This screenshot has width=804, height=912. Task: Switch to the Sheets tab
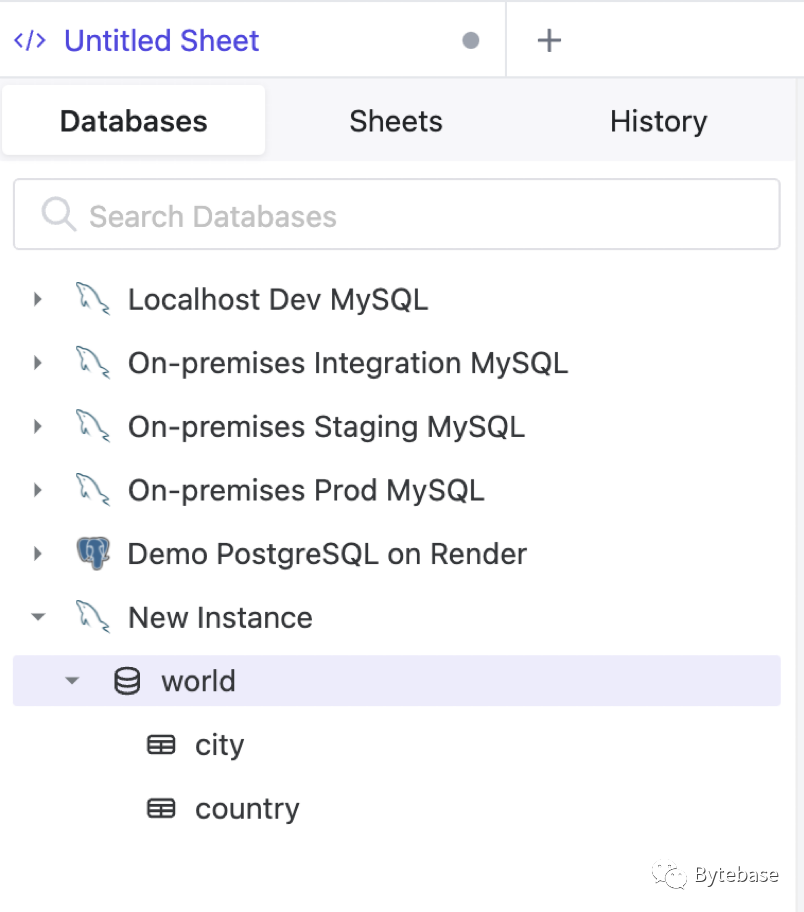coord(395,121)
